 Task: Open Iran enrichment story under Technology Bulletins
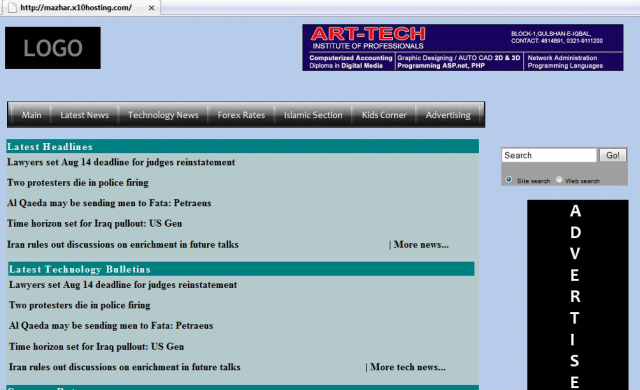(x=125, y=367)
